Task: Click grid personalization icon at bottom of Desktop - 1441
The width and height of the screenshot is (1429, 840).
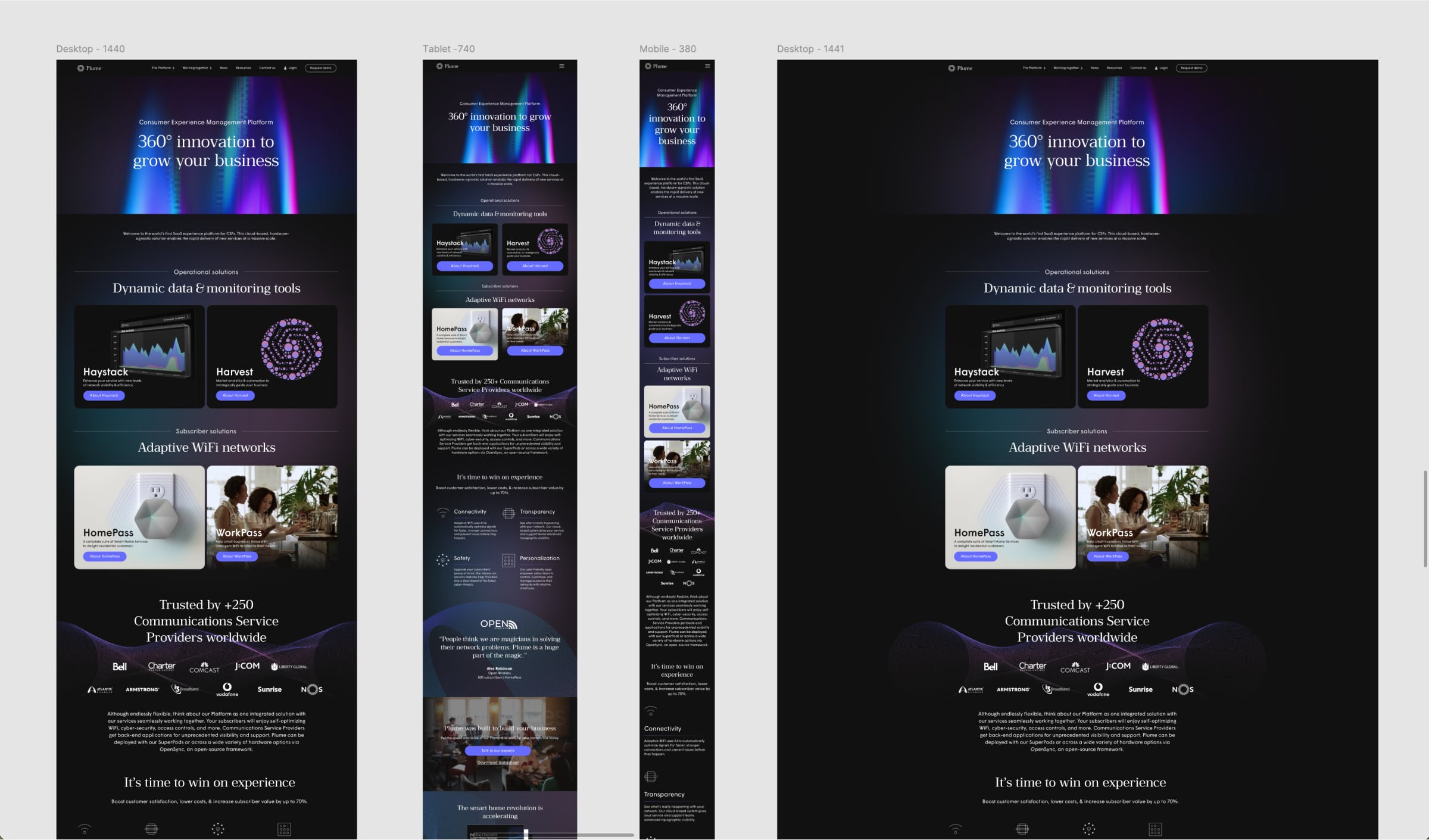Action: coord(1155,829)
